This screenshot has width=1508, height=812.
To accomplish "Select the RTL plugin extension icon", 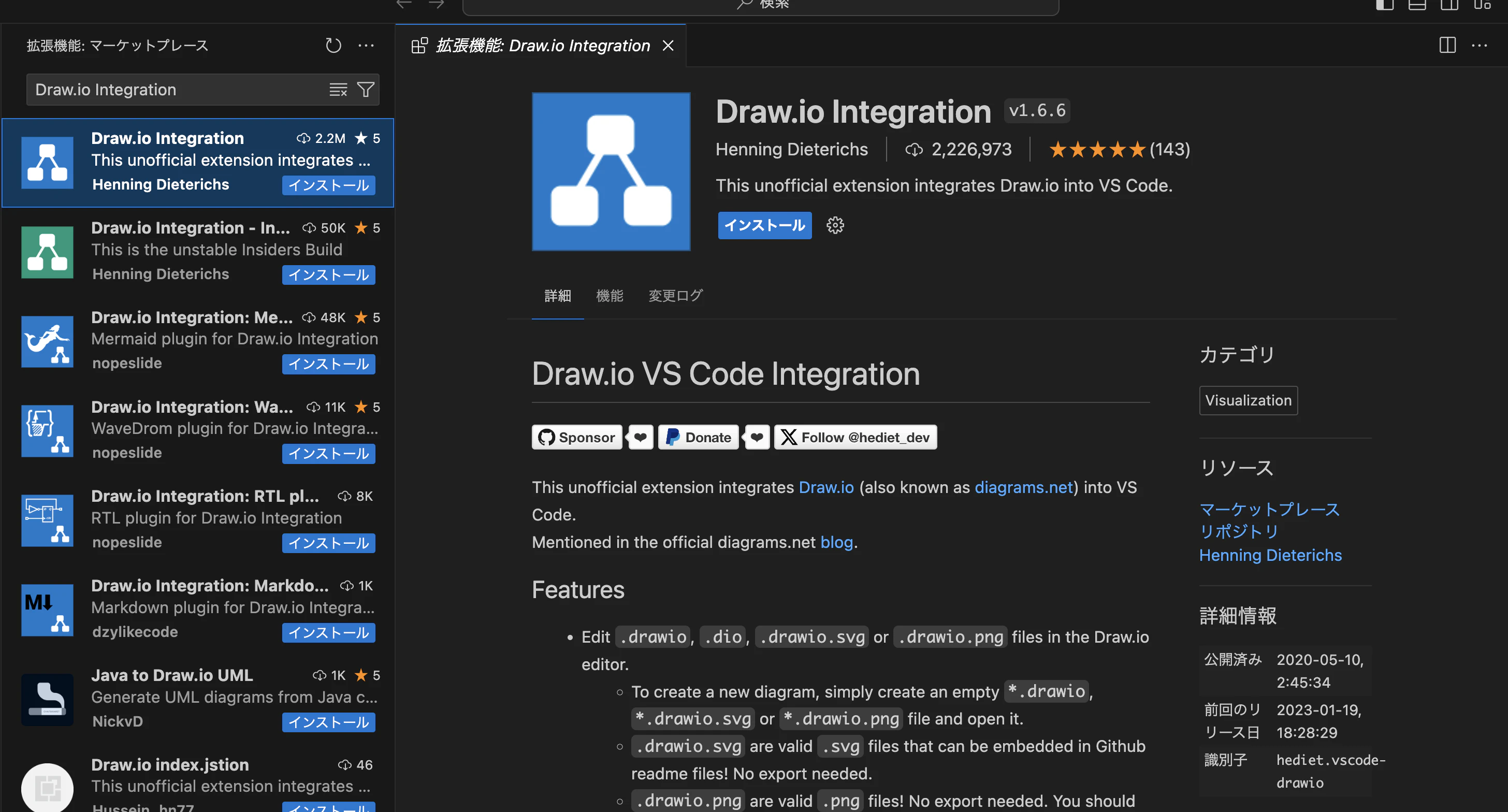I will point(48,520).
